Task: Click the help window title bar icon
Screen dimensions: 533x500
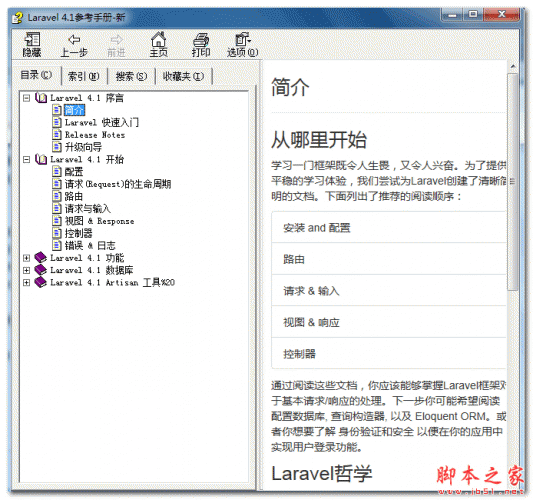Action: [17, 17]
